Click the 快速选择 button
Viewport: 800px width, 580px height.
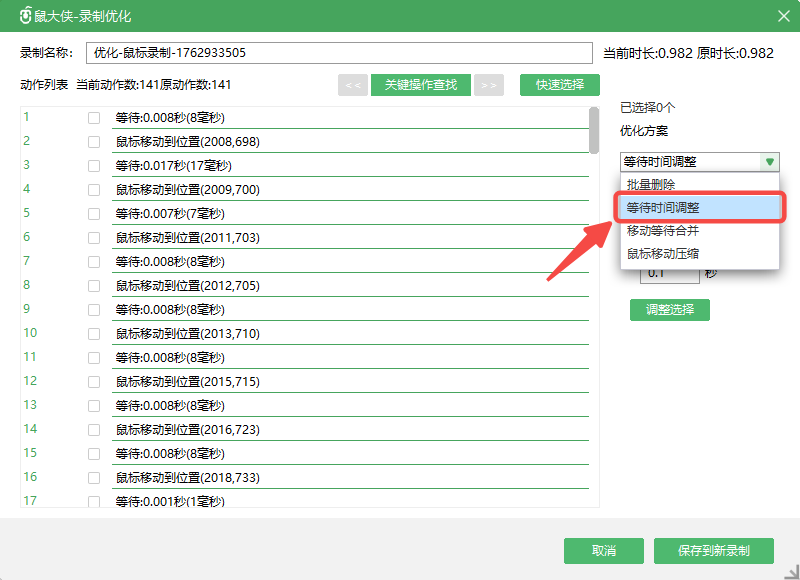[x=559, y=85]
